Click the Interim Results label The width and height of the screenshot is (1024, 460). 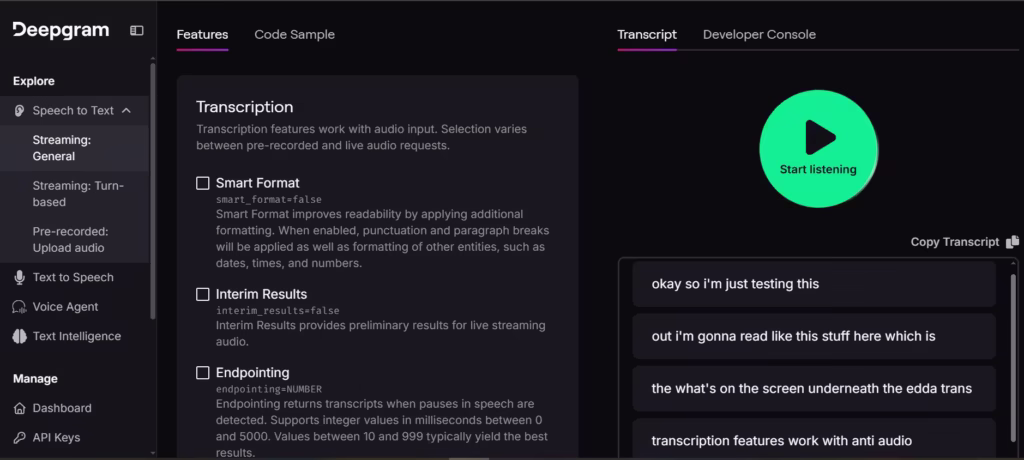click(261, 294)
